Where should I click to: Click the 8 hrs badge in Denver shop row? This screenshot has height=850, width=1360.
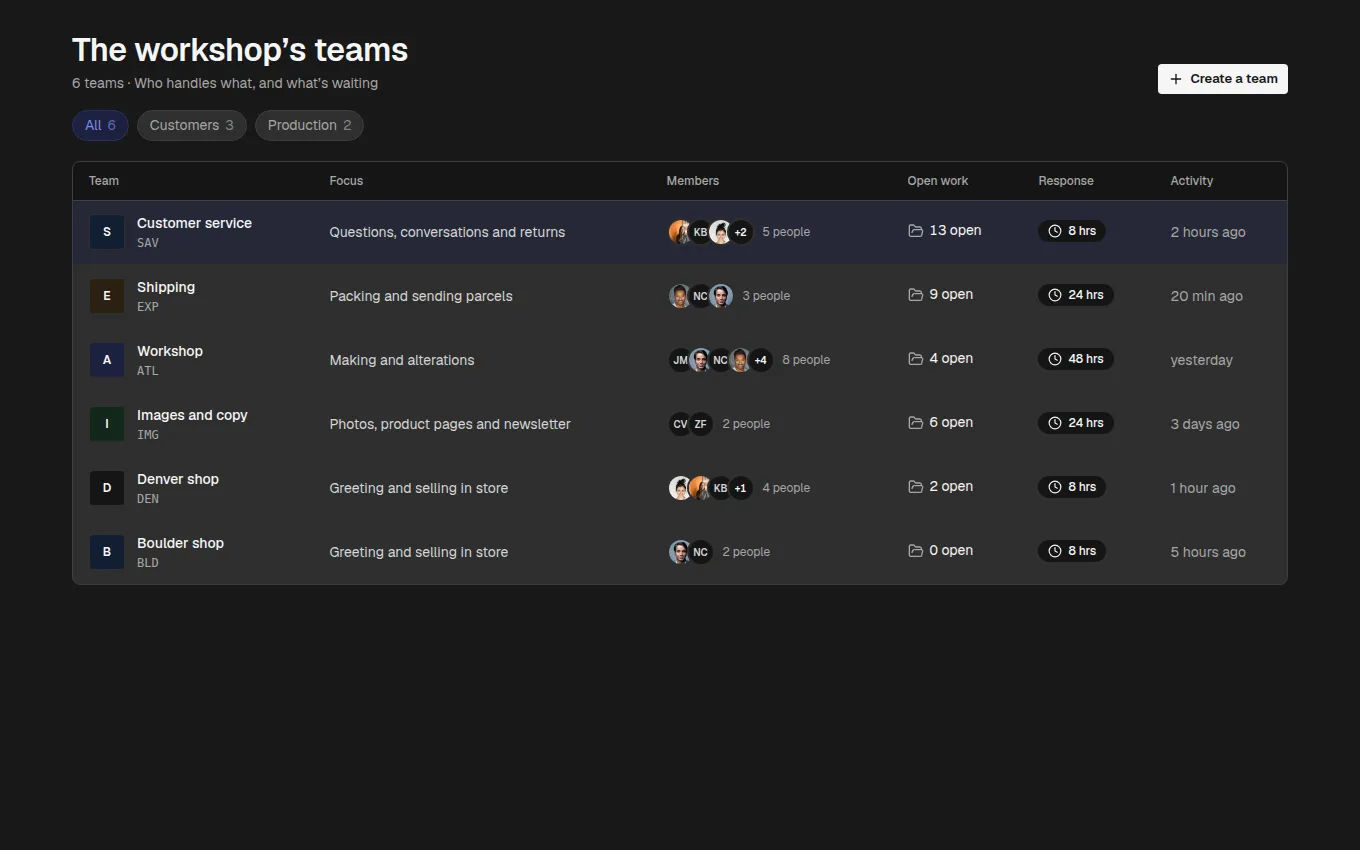(1072, 487)
